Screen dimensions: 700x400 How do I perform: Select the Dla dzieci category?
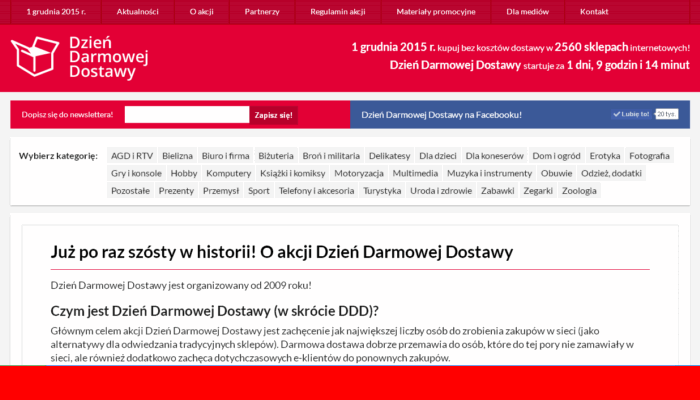[x=438, y=156]
